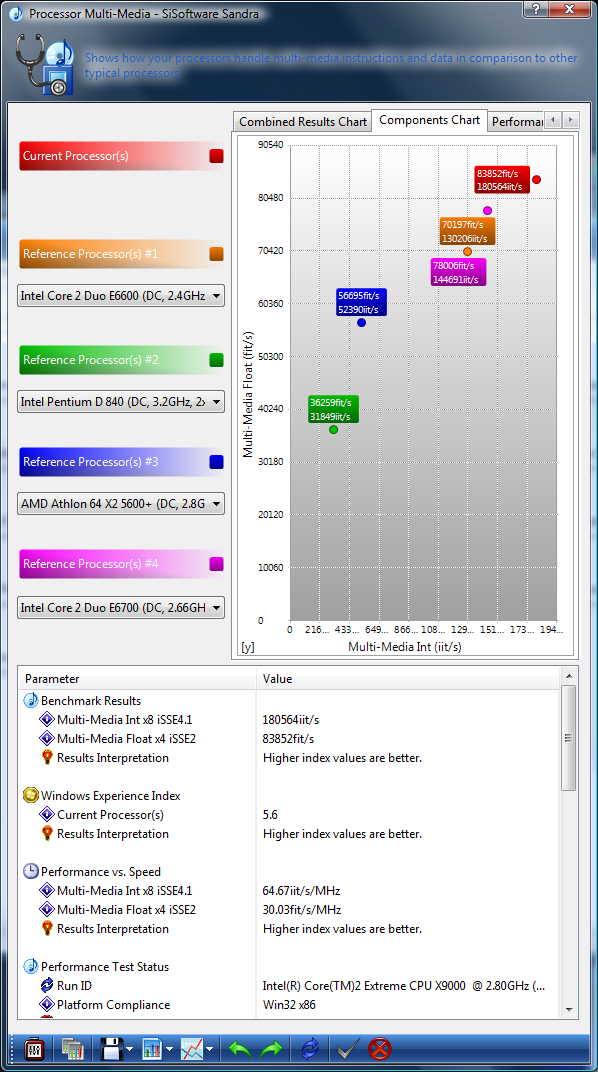This screenshot has height=1072, width=598.
Task: Click the magenta Reference Processor #4 color swatch
Action: tap(217, 565)
